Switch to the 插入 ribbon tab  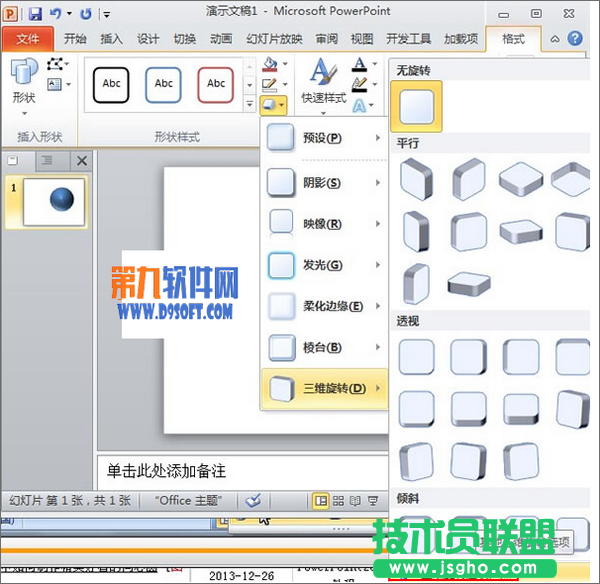click(x=111, y=39)
